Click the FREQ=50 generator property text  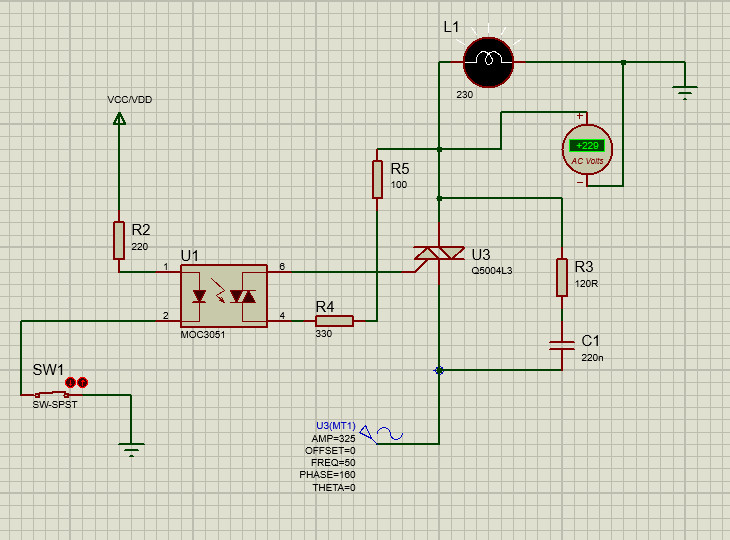(x=333, y=463)
